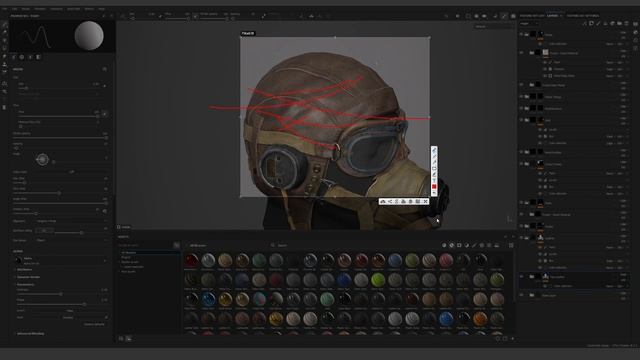Open the Help menu
640x360 pixels.
(102, 9)
